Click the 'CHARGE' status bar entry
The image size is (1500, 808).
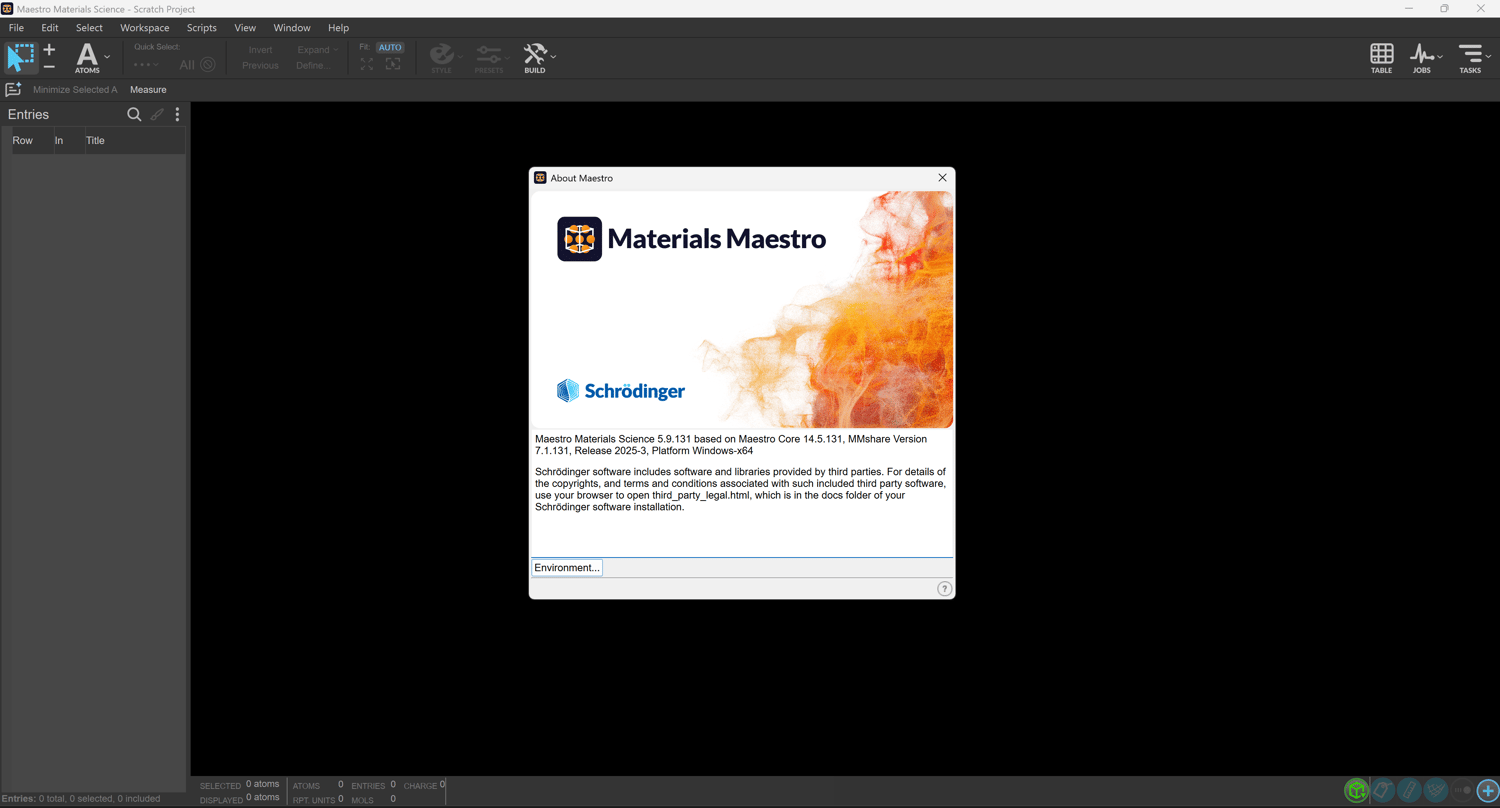tap(424, 785)
